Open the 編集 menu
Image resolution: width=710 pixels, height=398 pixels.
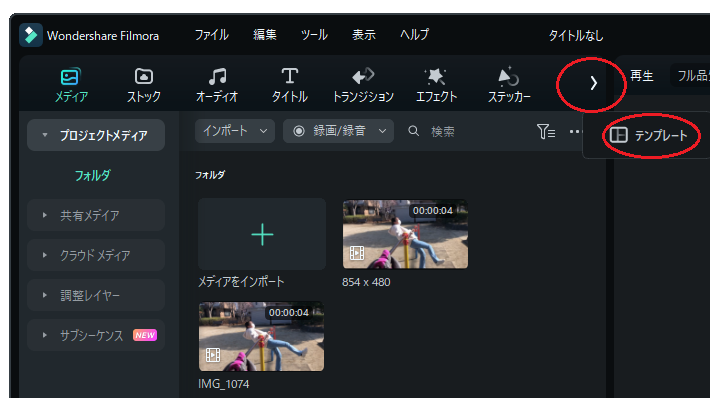(264, 35)
